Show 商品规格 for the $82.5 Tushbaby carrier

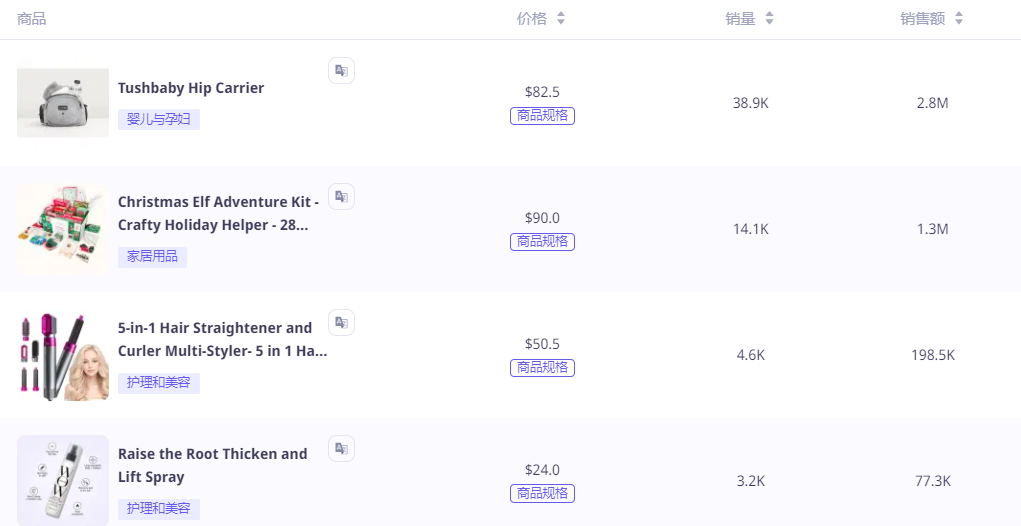click(542, 116)
